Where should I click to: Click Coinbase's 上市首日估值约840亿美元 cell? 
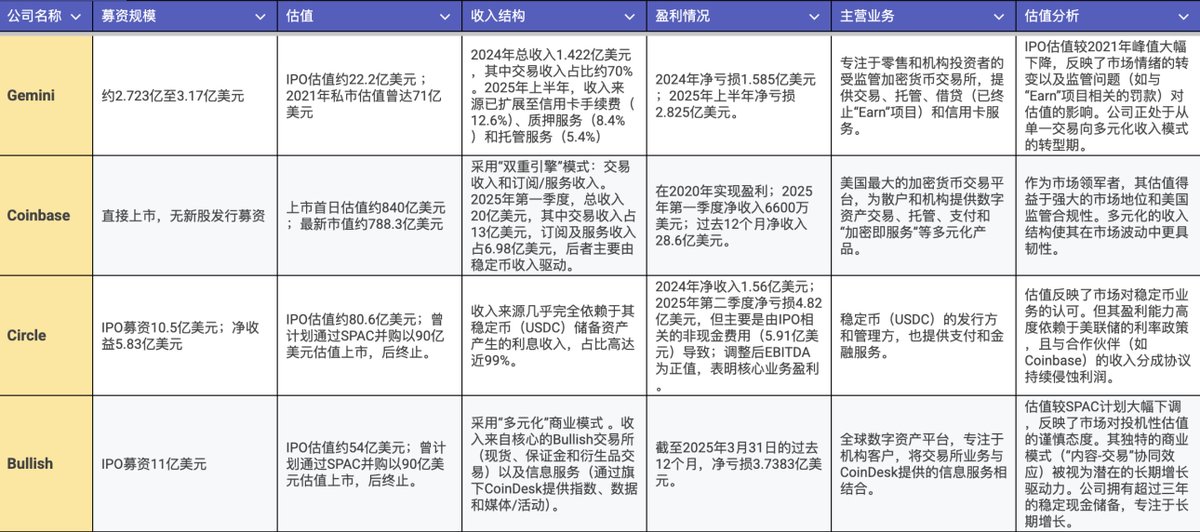[368, 213]
